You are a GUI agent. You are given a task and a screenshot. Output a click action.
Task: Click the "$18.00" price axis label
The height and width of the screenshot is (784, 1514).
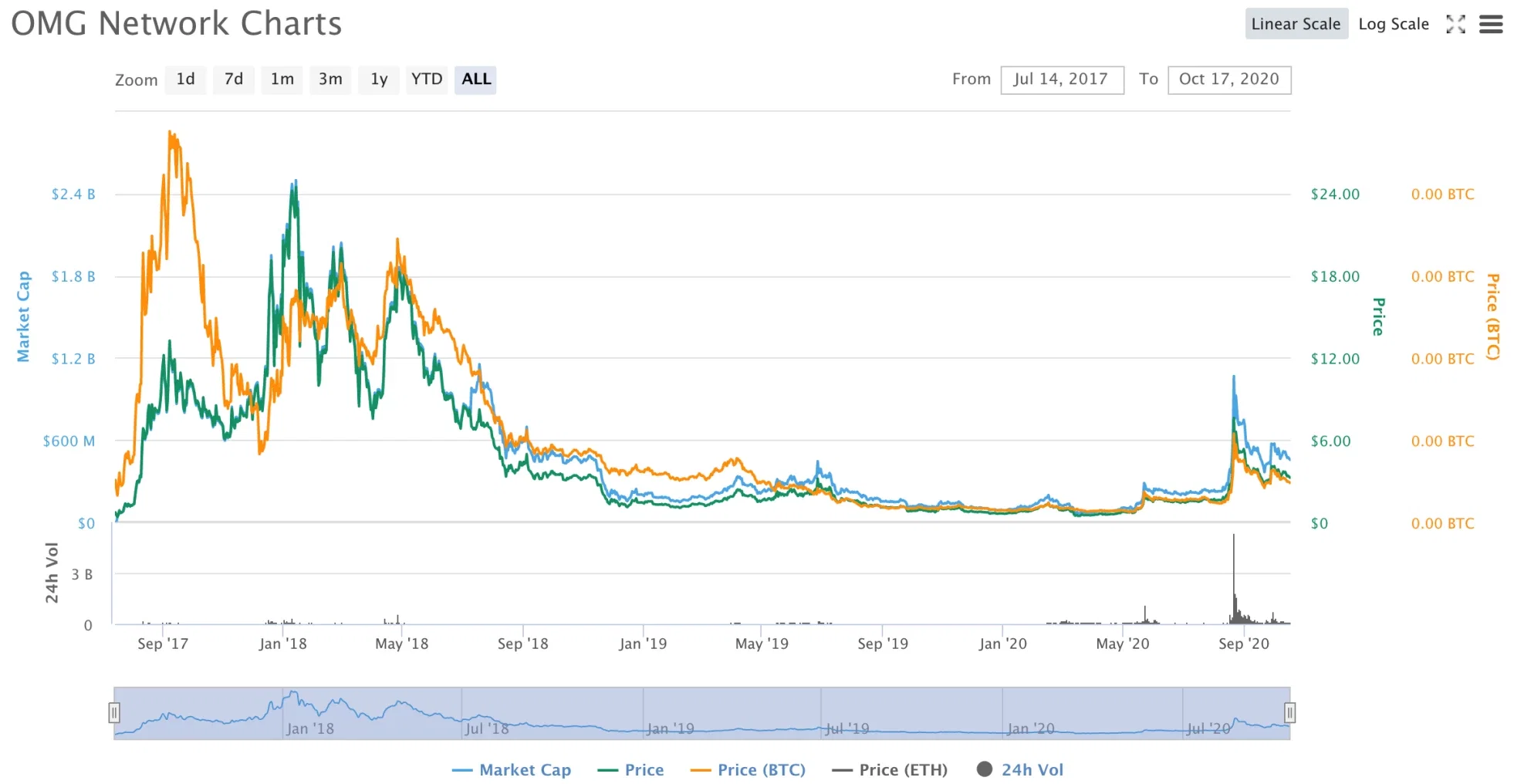point(1335,277)
